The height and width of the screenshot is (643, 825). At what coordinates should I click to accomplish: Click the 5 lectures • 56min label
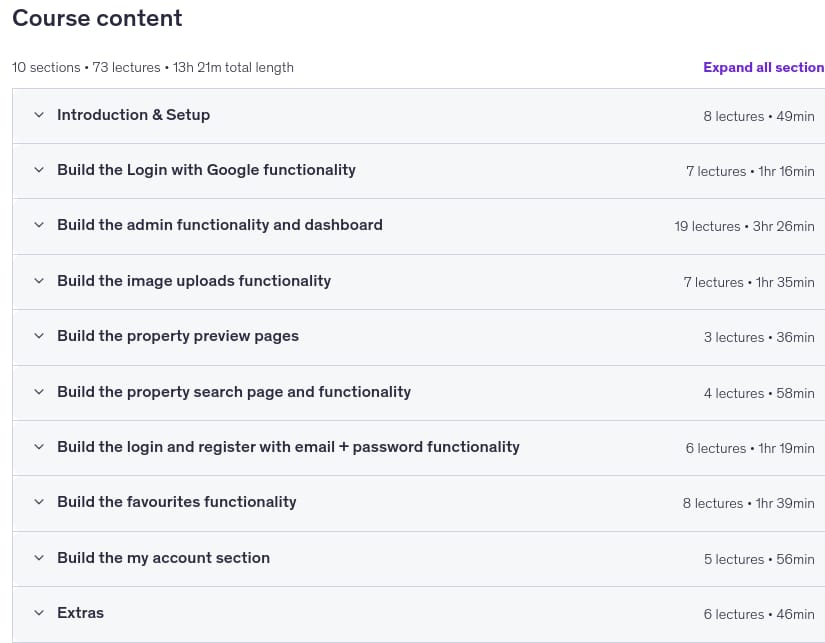759,559
